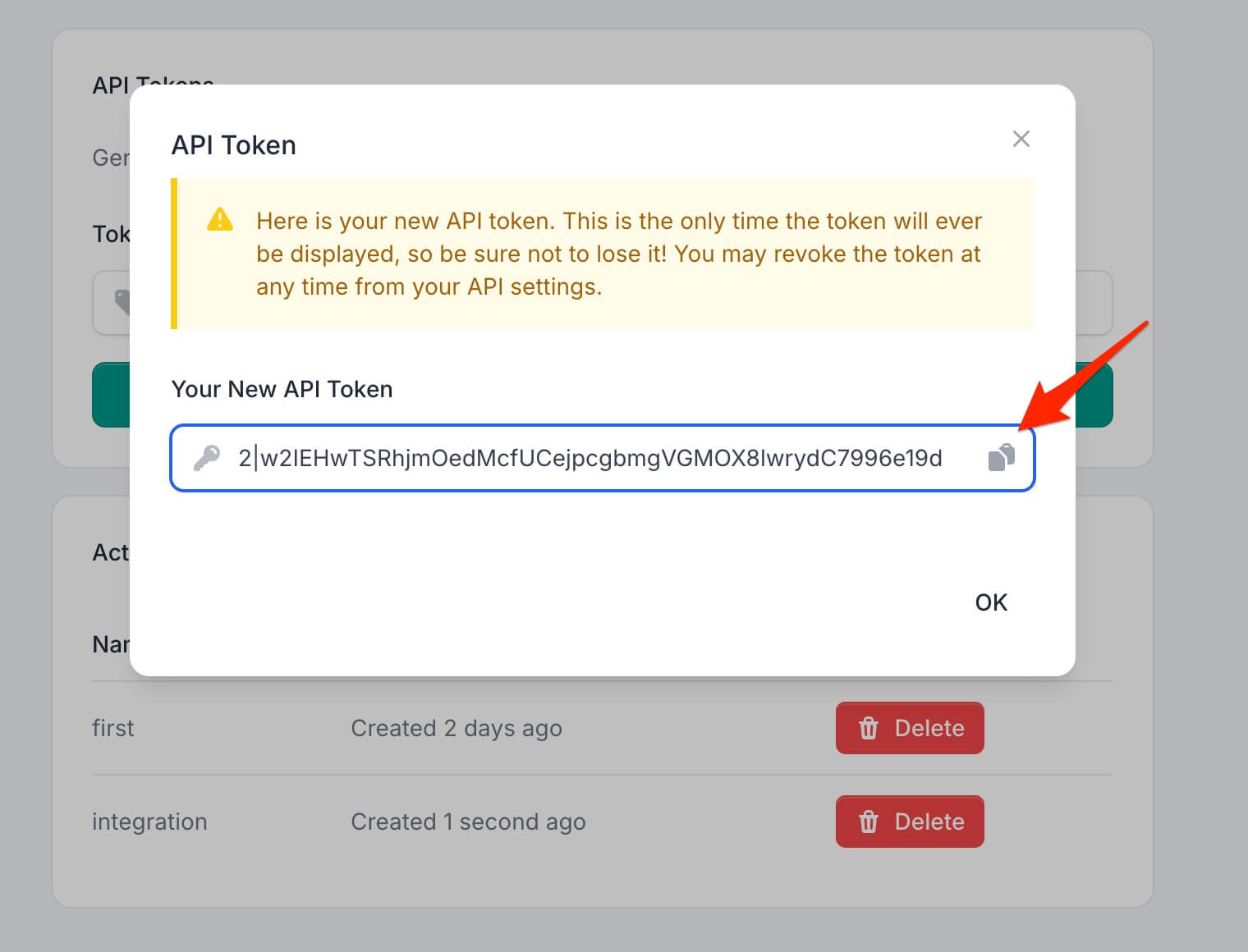The height and width of the screenshot is (952, 1248).
Task: Click the Your New API Token label
Action: [x=282, y=389]
